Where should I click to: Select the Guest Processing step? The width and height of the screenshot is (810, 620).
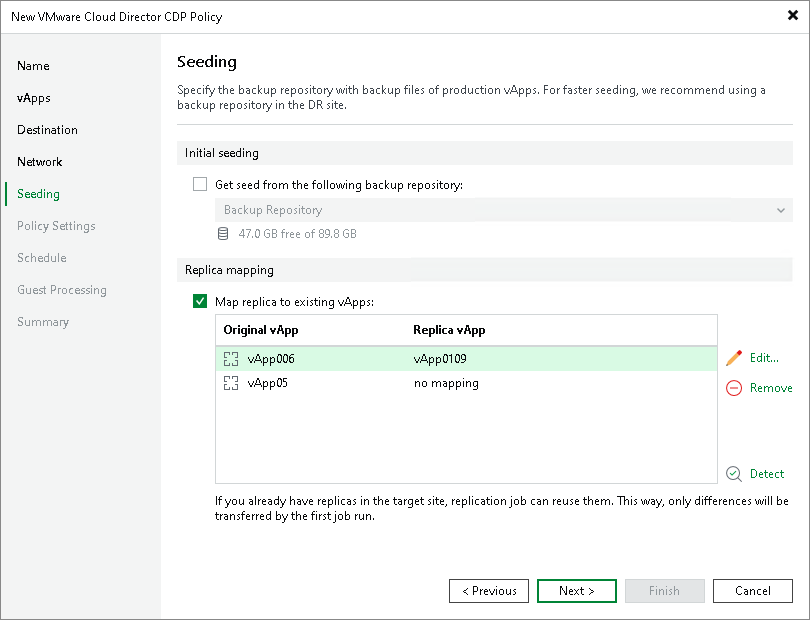[x=62, y=290]
